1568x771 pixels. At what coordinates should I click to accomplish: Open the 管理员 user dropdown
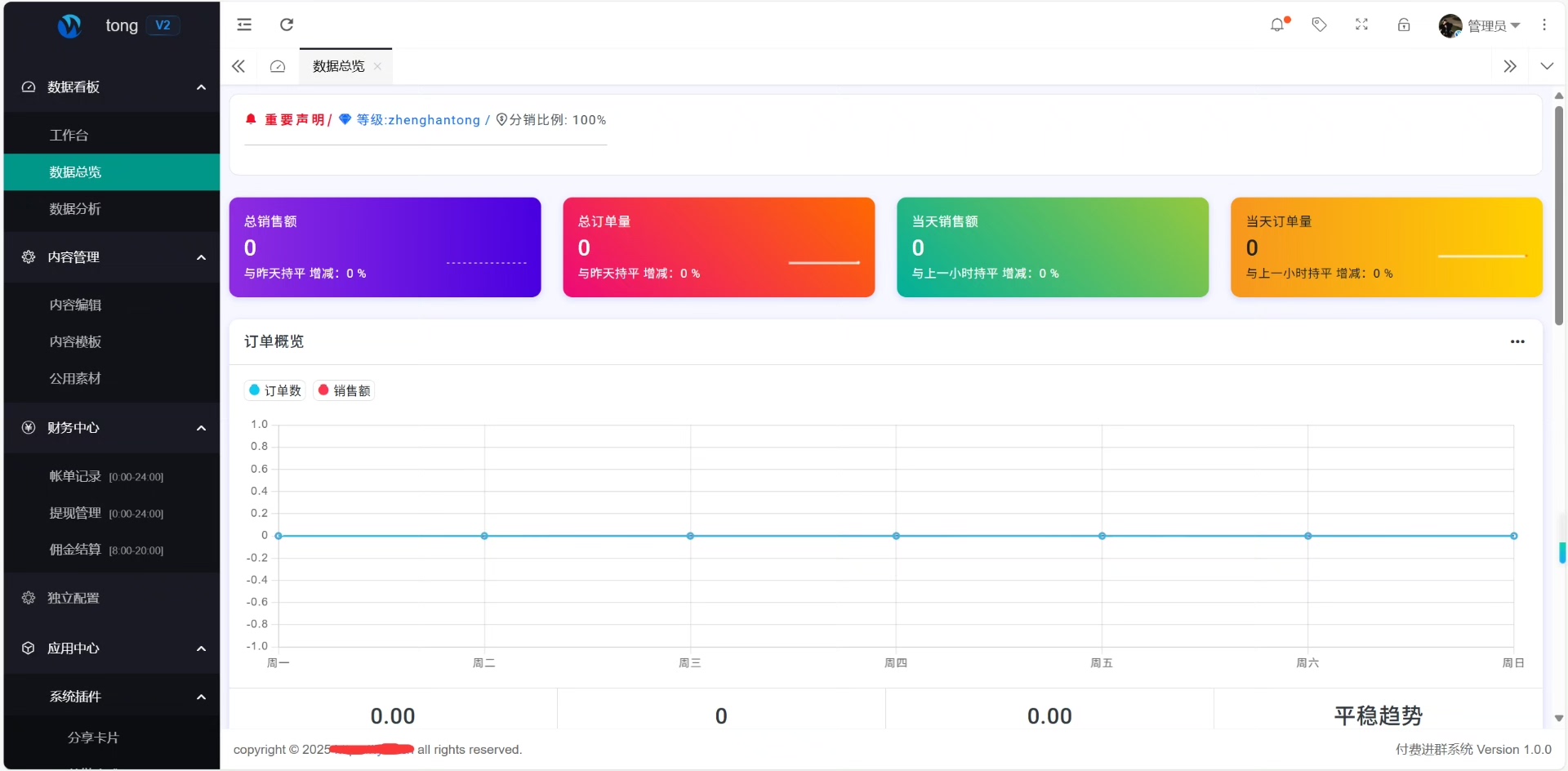pyautogui.click(x=1480, y=26)
